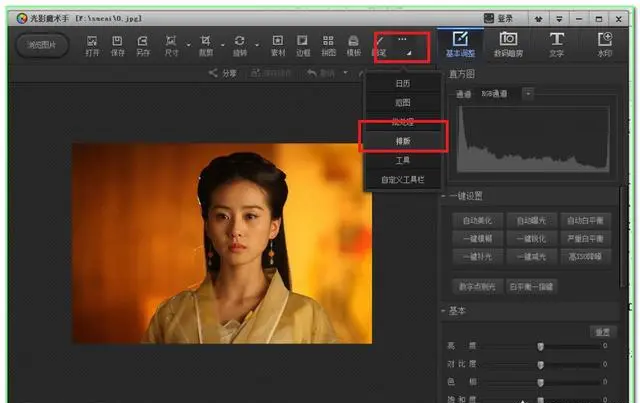The width and height of the screenshot is (640, 403).
Task: Open the RGB通道 channel dropdown
Action: [x=528, y=94]
